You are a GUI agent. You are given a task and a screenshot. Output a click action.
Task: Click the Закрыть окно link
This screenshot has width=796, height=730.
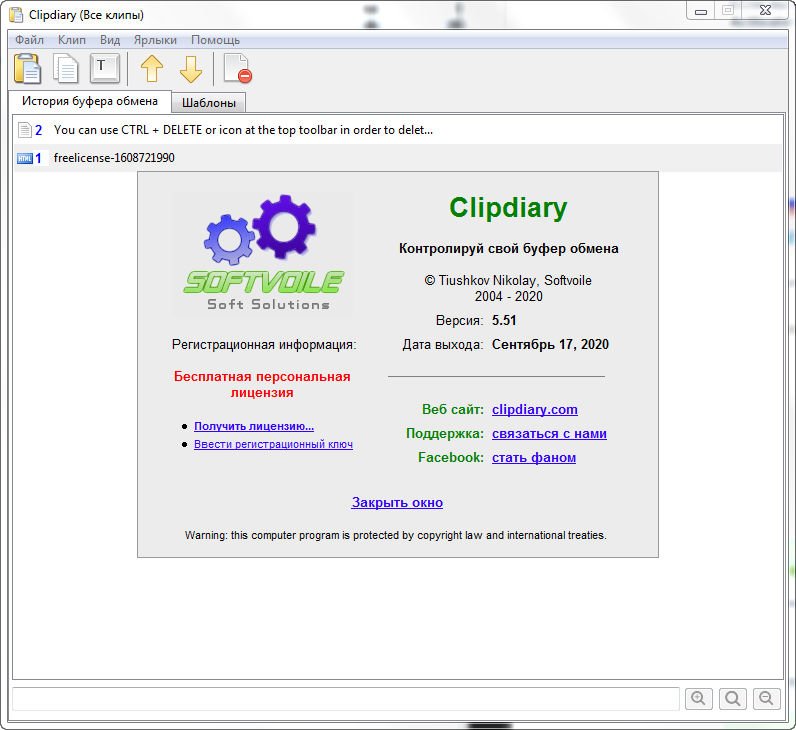coord(397,502)
